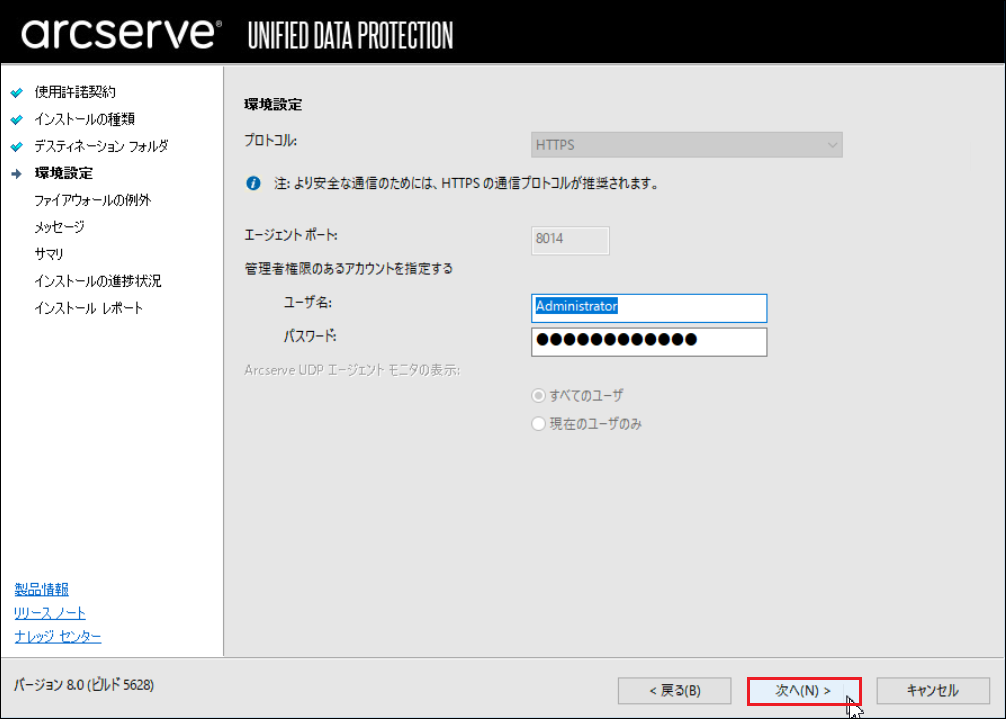1006x719 pixels.
Task: Expand the プロトコル HTTPS dropdown
Action: [686, 145]
